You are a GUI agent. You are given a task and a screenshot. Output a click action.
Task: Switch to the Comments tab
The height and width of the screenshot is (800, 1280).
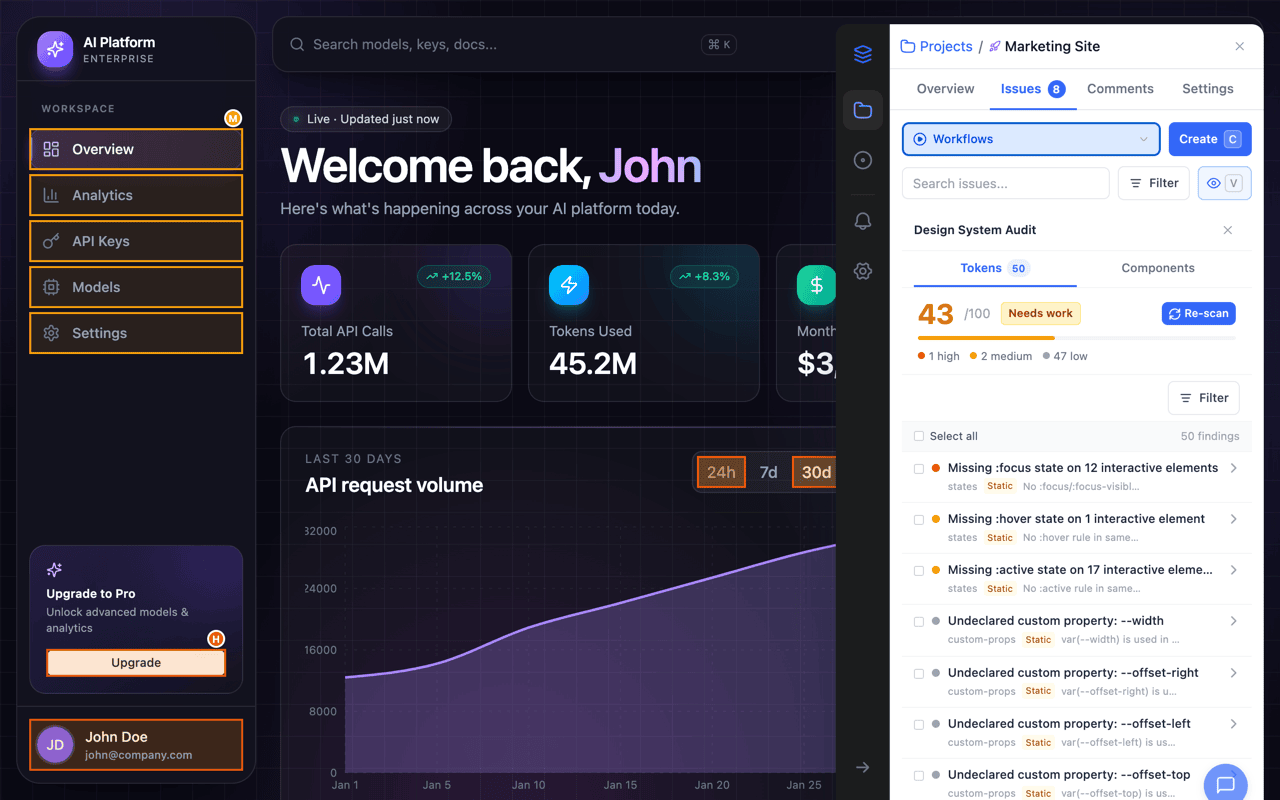tap(1120, 89)
